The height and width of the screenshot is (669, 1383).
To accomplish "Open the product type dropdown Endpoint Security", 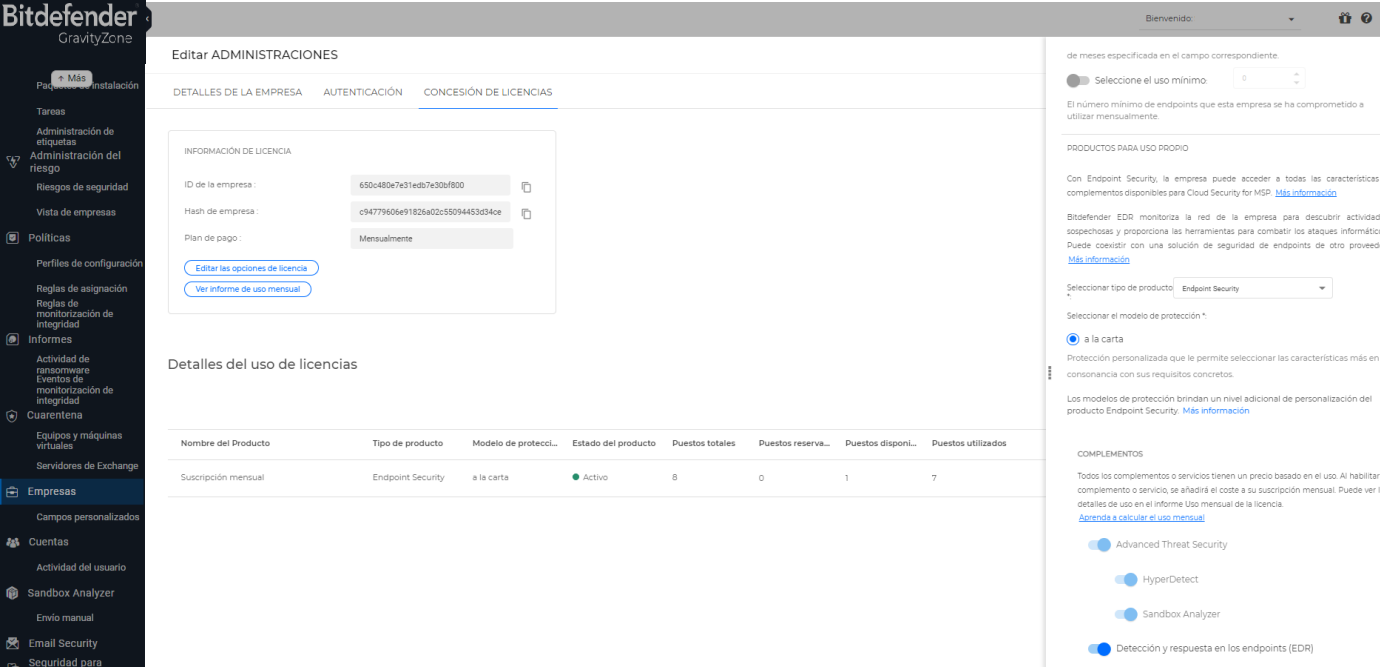I will 1252,288.
